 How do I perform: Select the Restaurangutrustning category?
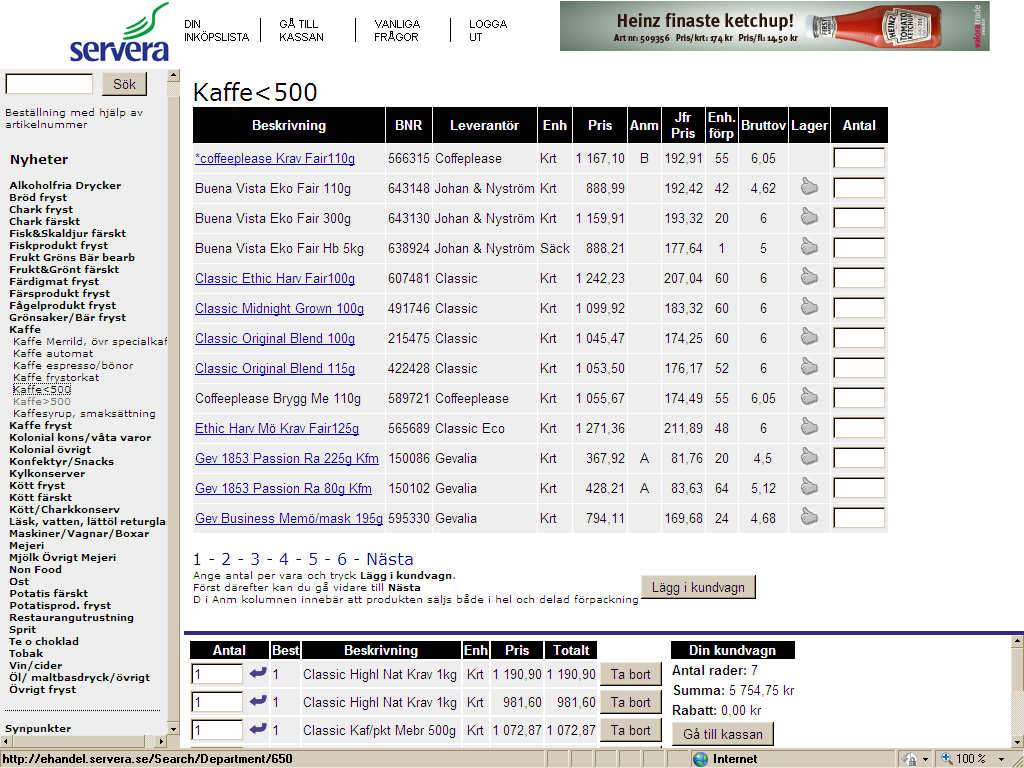pos(71,618)
